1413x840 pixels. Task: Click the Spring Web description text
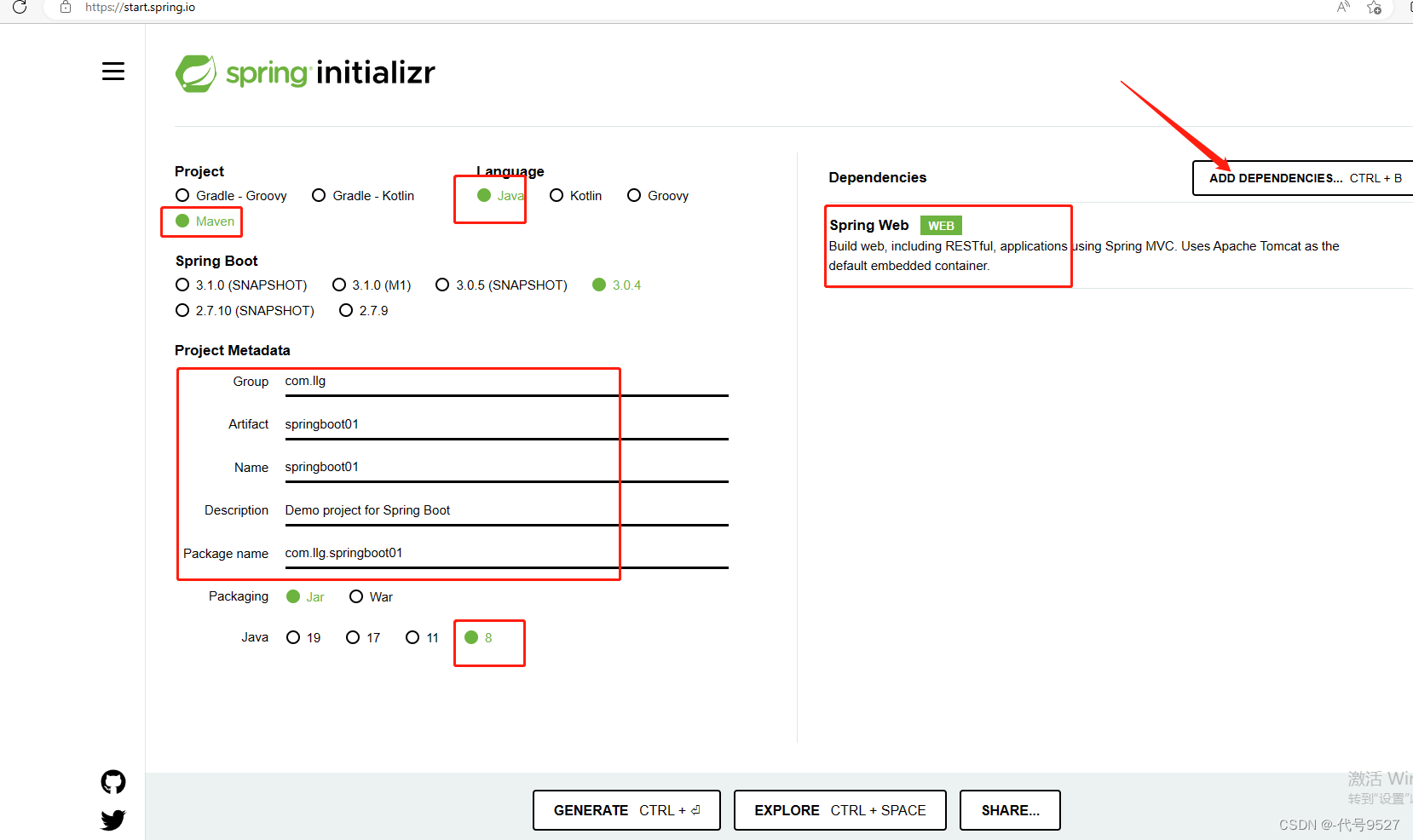point(1083,256)
